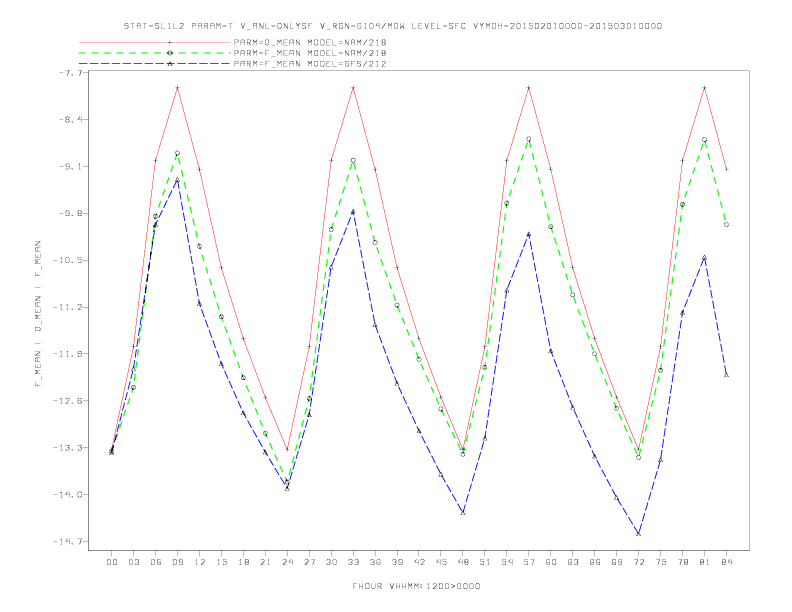Click the x-axis tick label 03

pos(134,562)
